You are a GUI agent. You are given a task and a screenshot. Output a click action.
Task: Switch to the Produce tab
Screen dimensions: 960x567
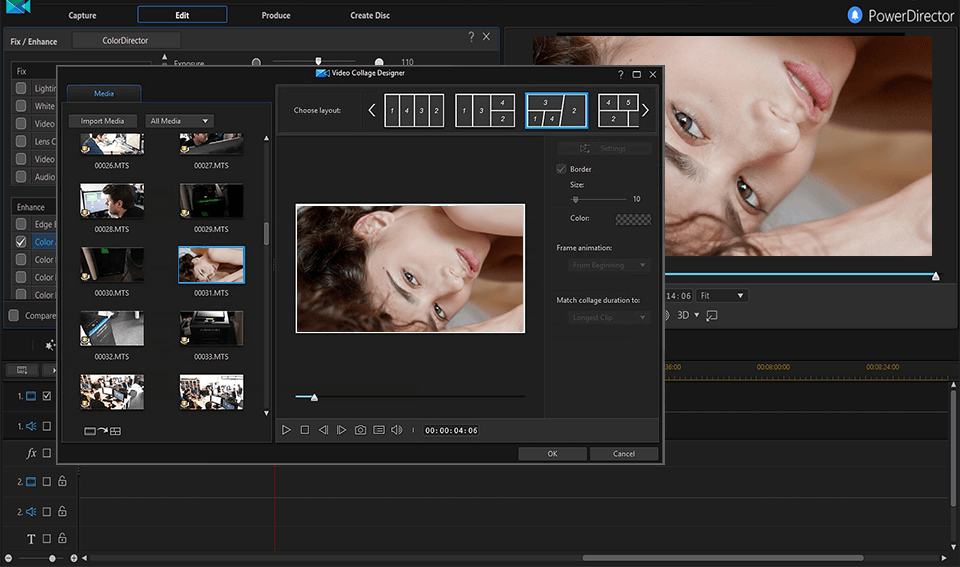(x=276, y=15)
